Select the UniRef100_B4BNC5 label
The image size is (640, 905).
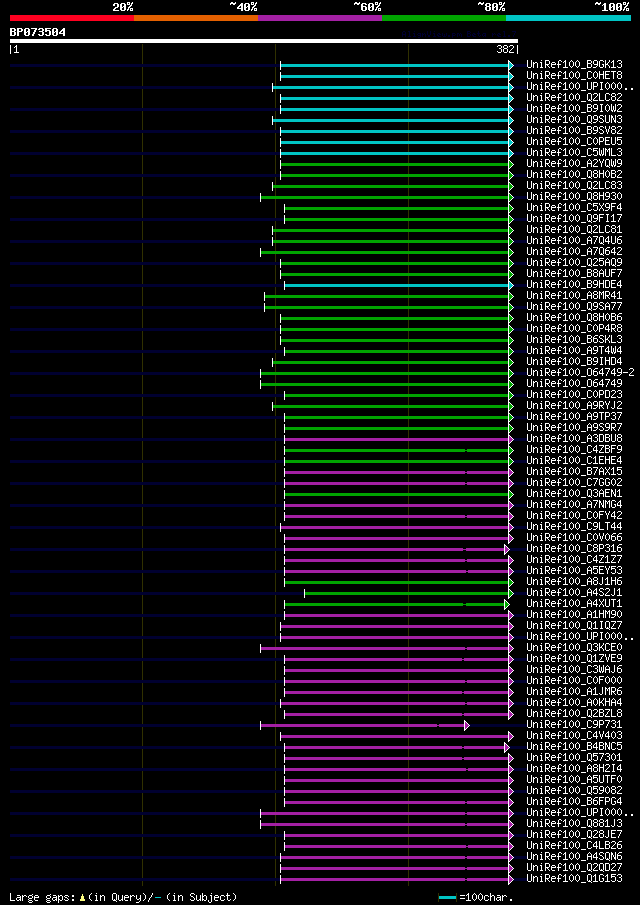coord(574,746)
